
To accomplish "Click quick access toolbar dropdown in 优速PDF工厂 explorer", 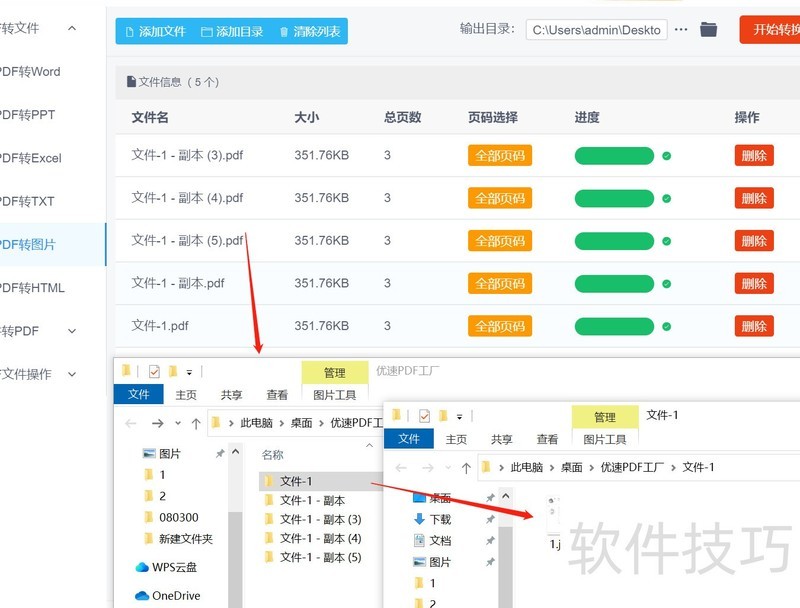I will [x=189, y=373].
